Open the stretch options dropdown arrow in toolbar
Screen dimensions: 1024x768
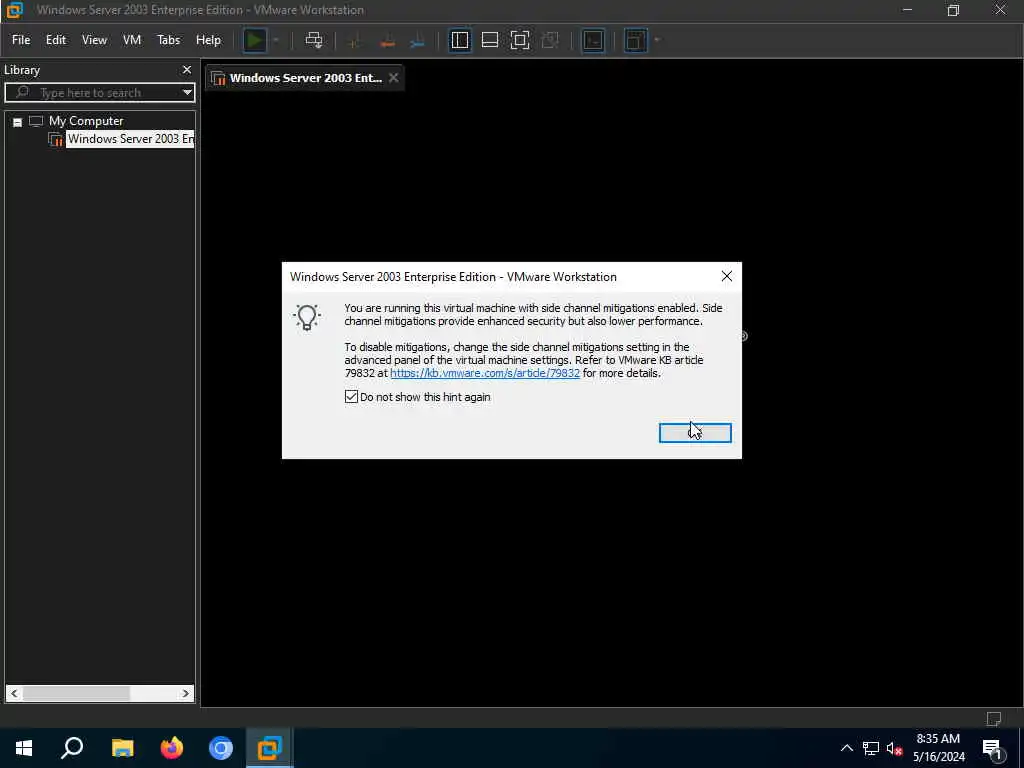657,40
